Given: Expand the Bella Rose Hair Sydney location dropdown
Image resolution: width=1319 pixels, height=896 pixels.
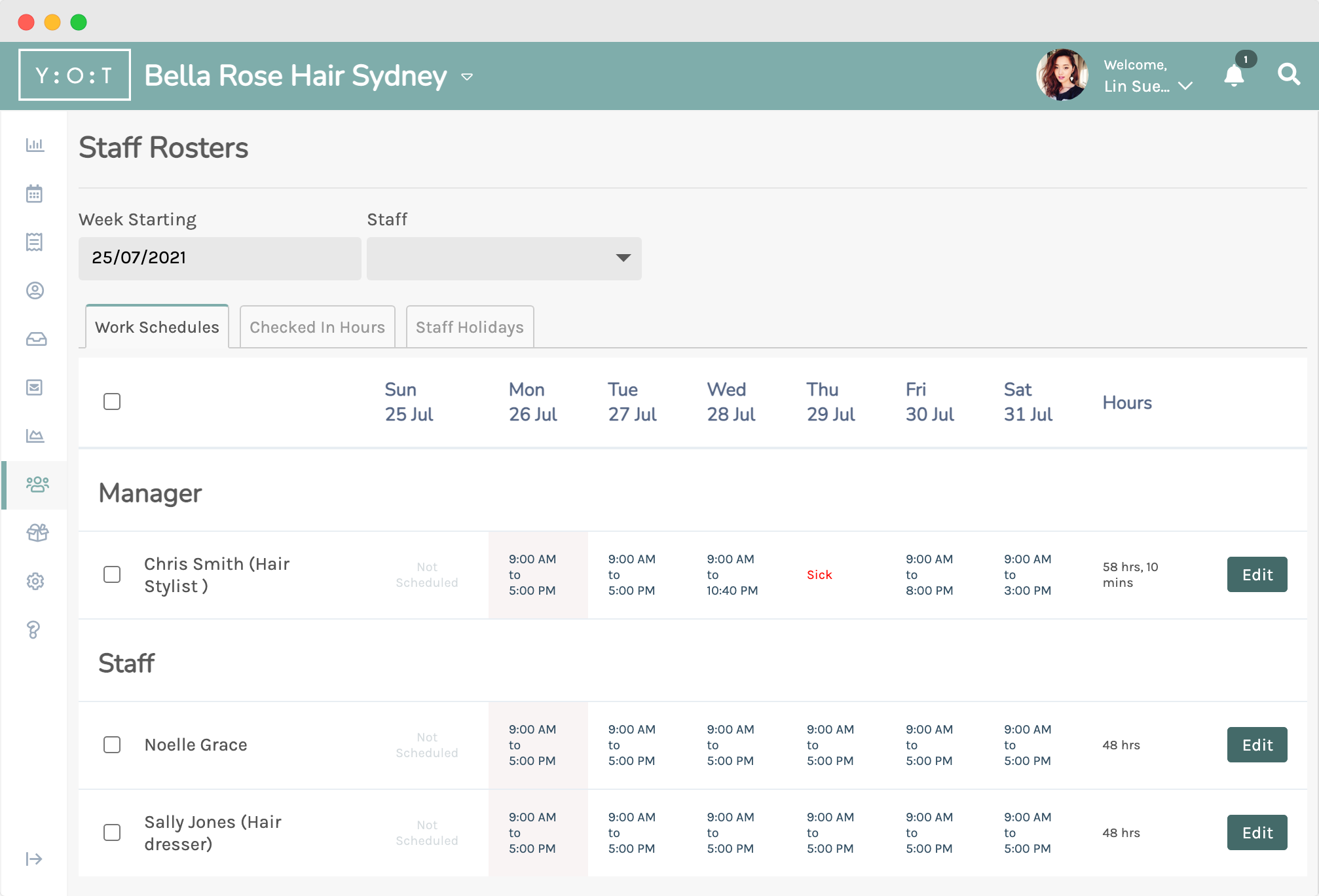Looking at the screenshot, I should coord(467,77).
